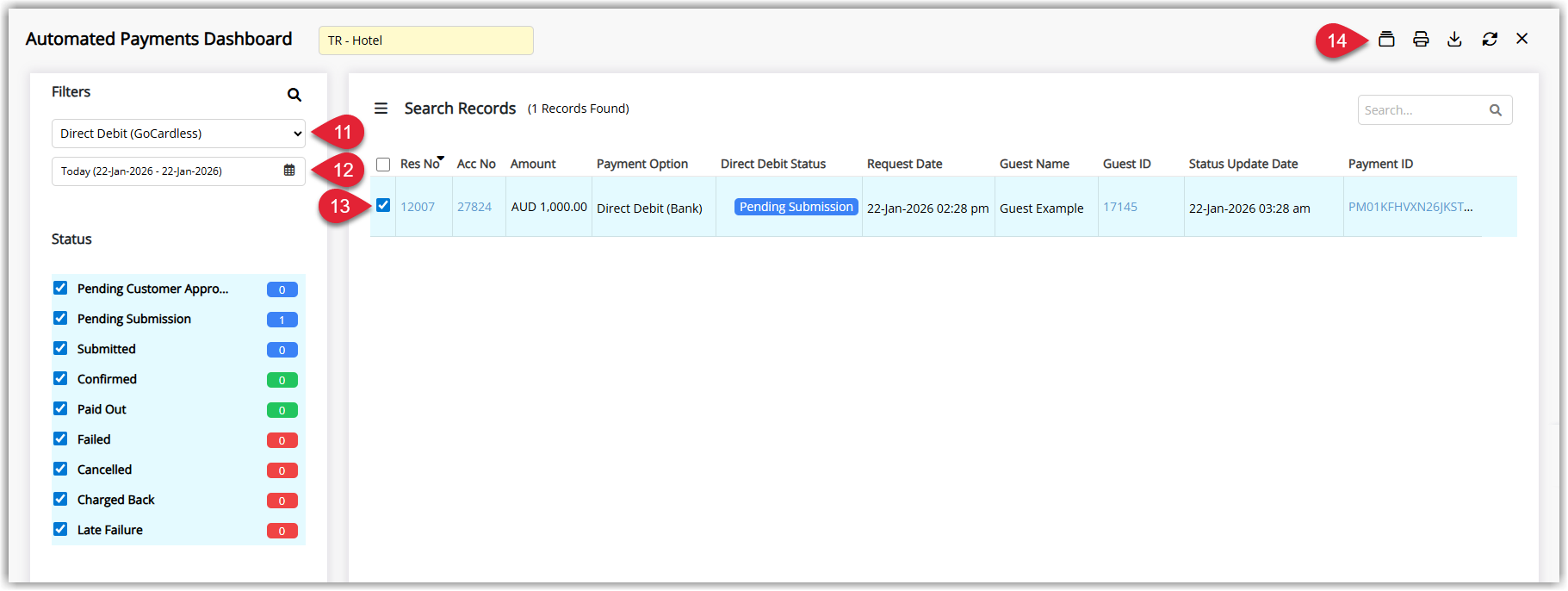Click the magnifier in the Search box
This screenshot has width=1568, height=591.
click(1496, 110)
